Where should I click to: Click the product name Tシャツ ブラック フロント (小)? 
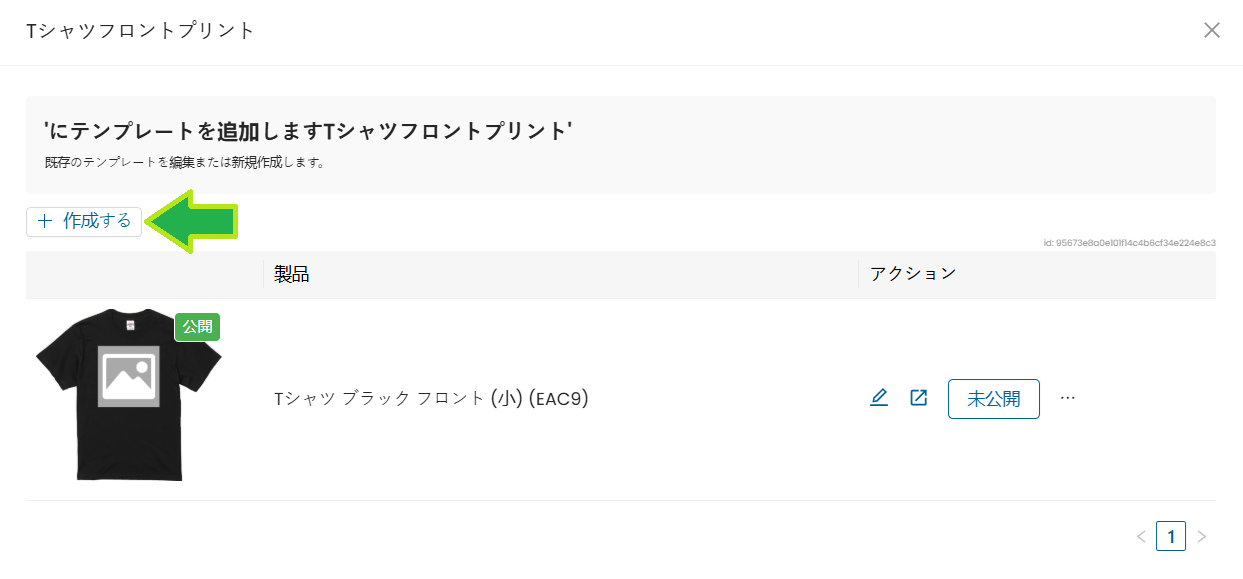click(x=431, y=399)
